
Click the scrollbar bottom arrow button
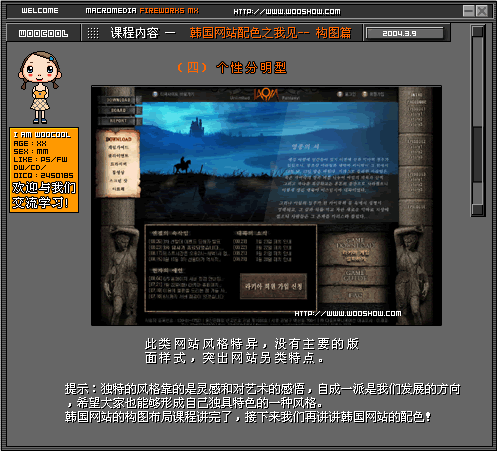click(478, 210)
